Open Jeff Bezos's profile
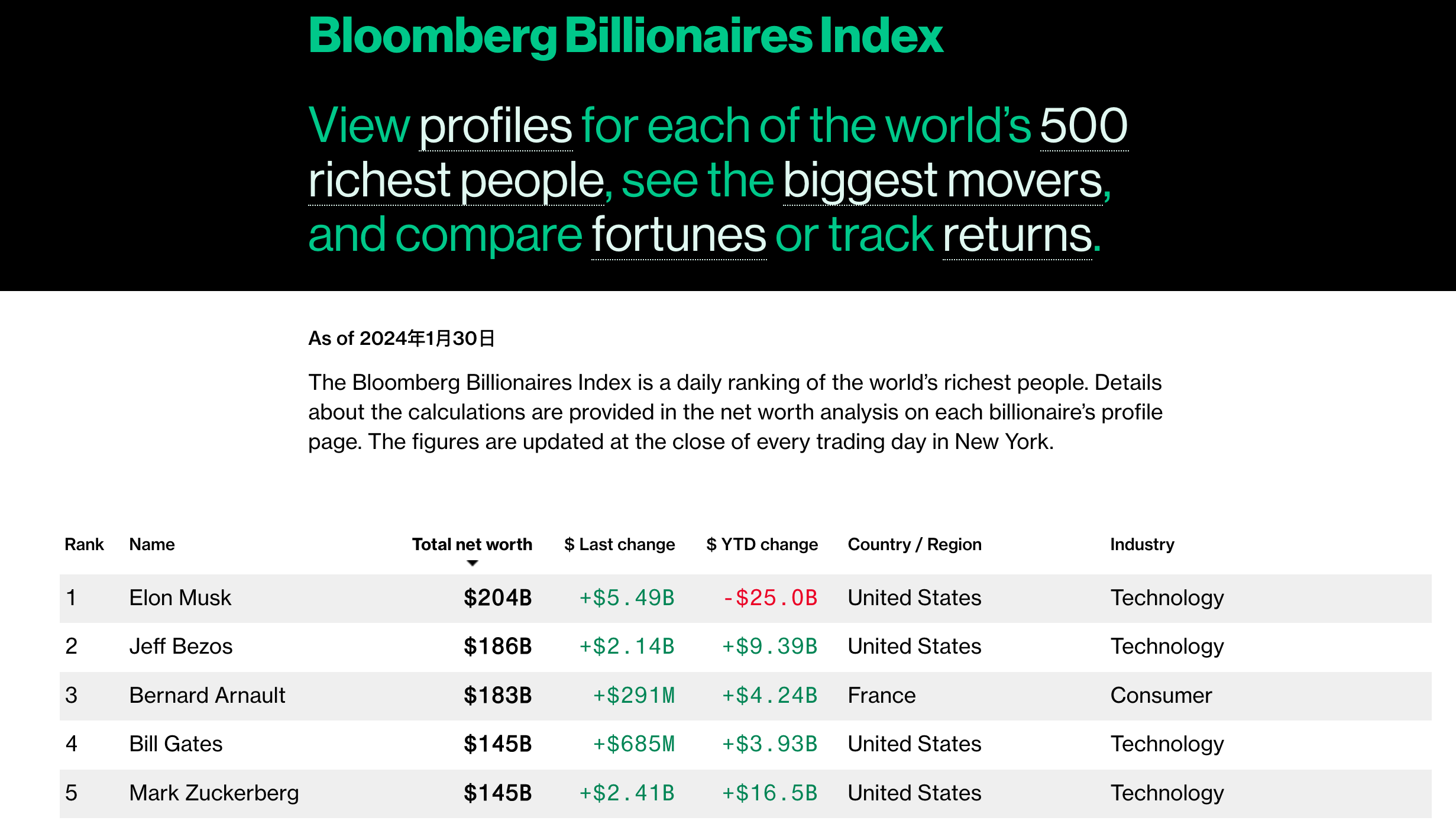This screenshot has height=827, width=1456. pyautogui.click(x=180, y=647)
